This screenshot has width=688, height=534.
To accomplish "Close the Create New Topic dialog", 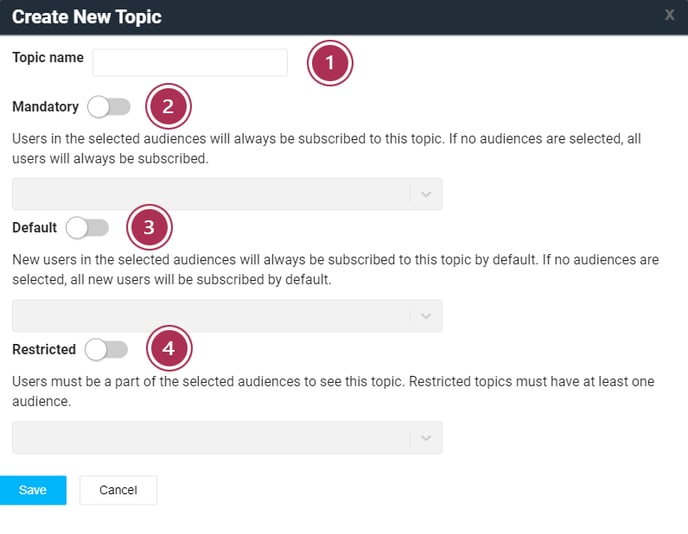I will tap(670, 15).
